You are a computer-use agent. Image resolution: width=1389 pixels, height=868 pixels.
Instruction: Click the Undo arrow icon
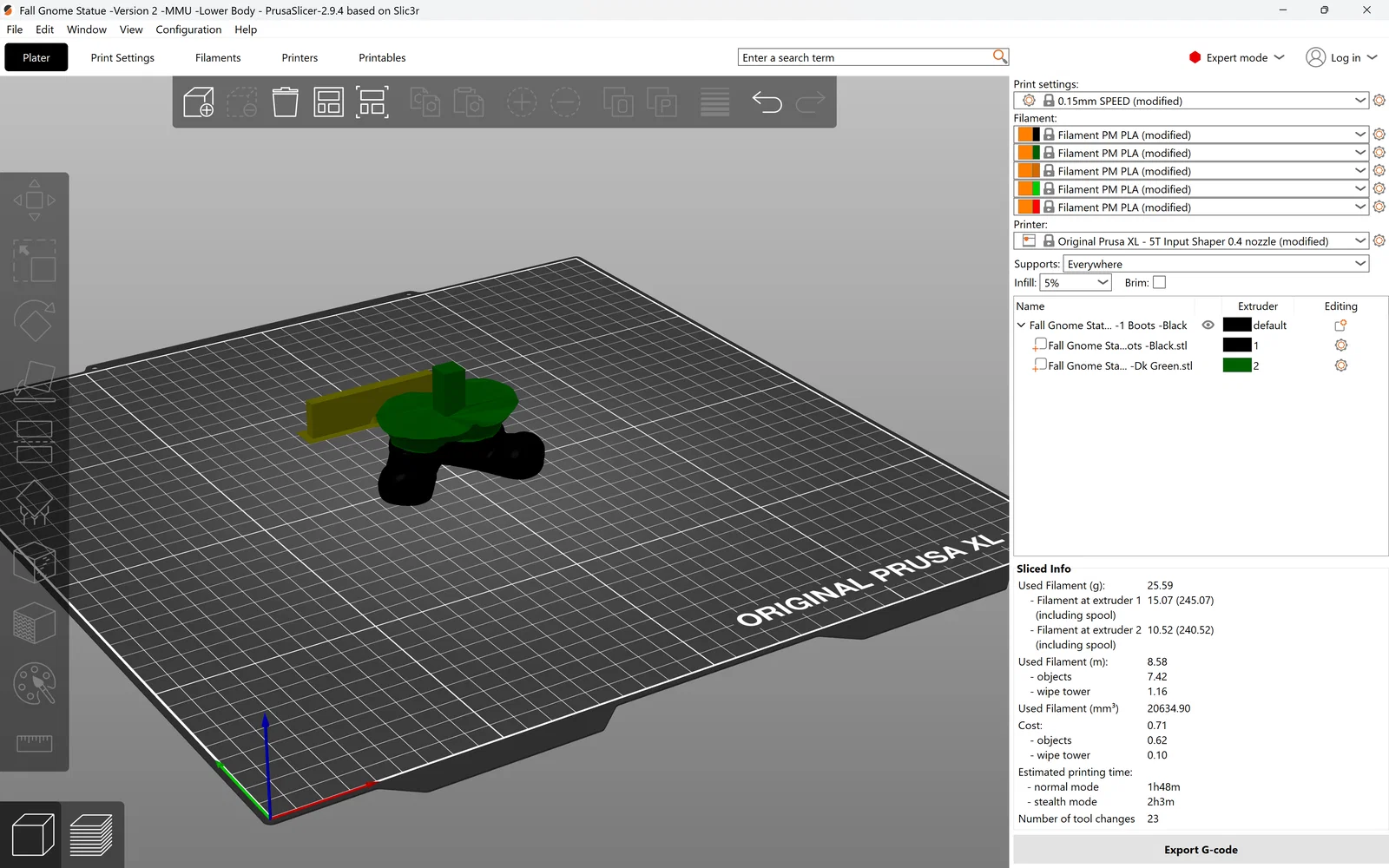tap(767, 102)
